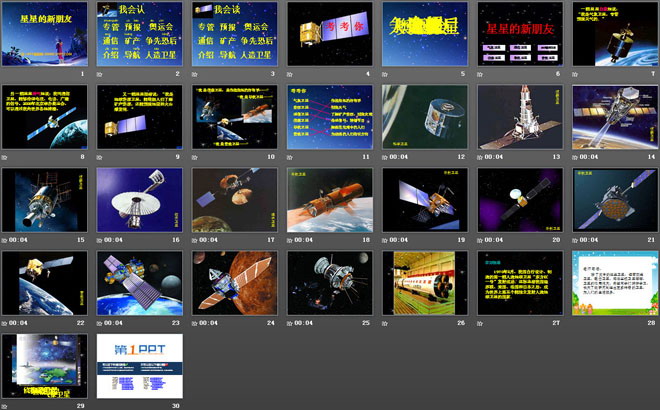Select slide 23 thumbnail
Screen dimensions: 660x410
pos(140,283)
